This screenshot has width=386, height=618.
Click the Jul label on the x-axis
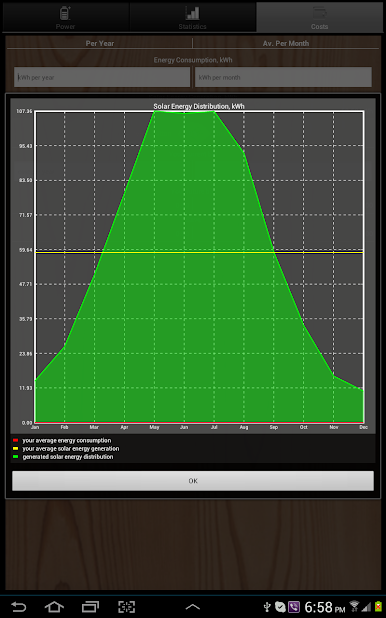tap(214, 427)
